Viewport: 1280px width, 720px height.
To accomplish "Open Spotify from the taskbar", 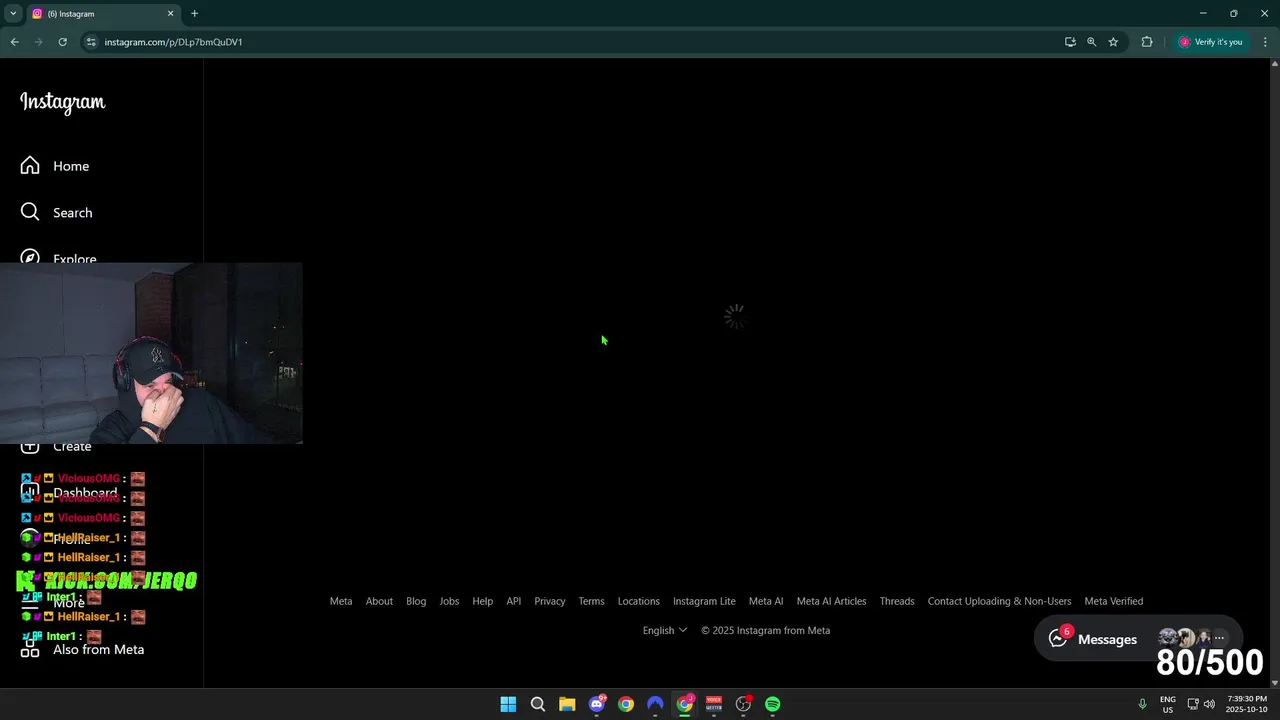I will pos(773,704).
